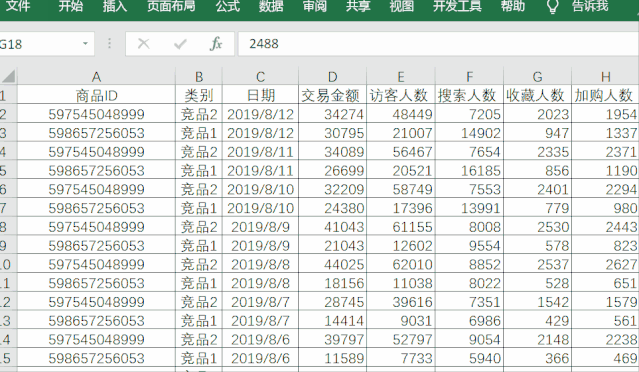
Task: Select cell with value 32209
Action: (x=333, y=189)
